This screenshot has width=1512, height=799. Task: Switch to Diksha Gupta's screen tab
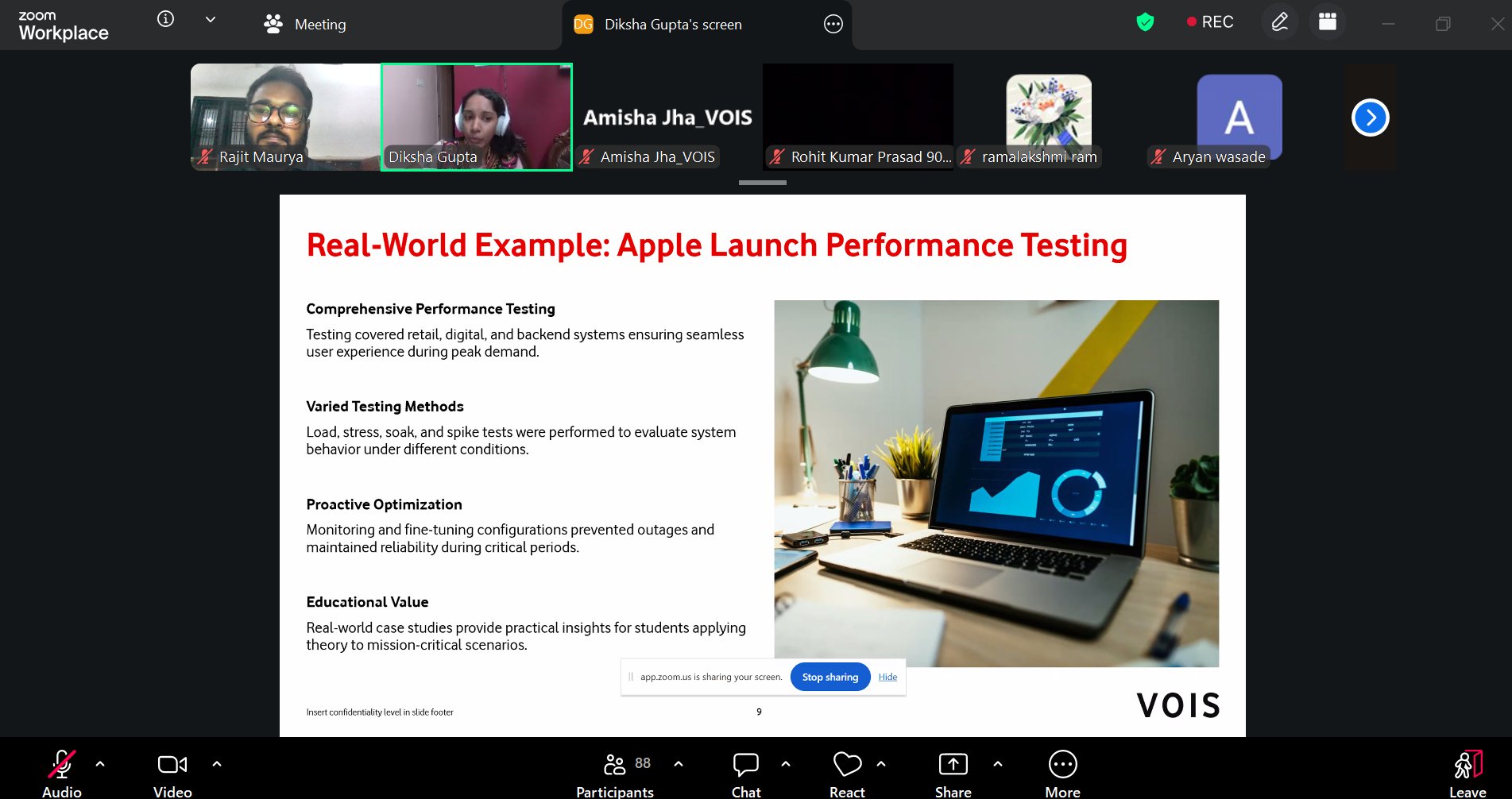click(x=673, y=25)
